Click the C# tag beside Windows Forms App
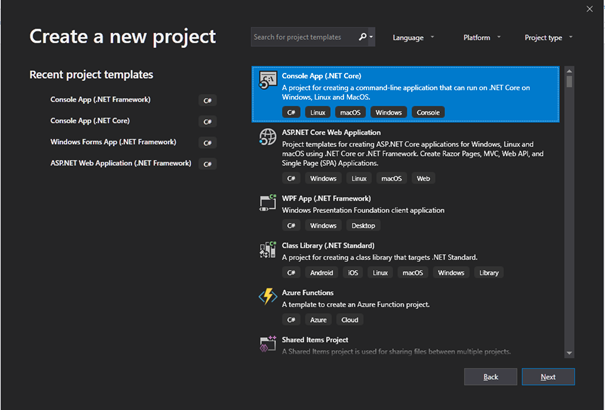This screenshot has width=605, height=410. (x=208, y=143)
